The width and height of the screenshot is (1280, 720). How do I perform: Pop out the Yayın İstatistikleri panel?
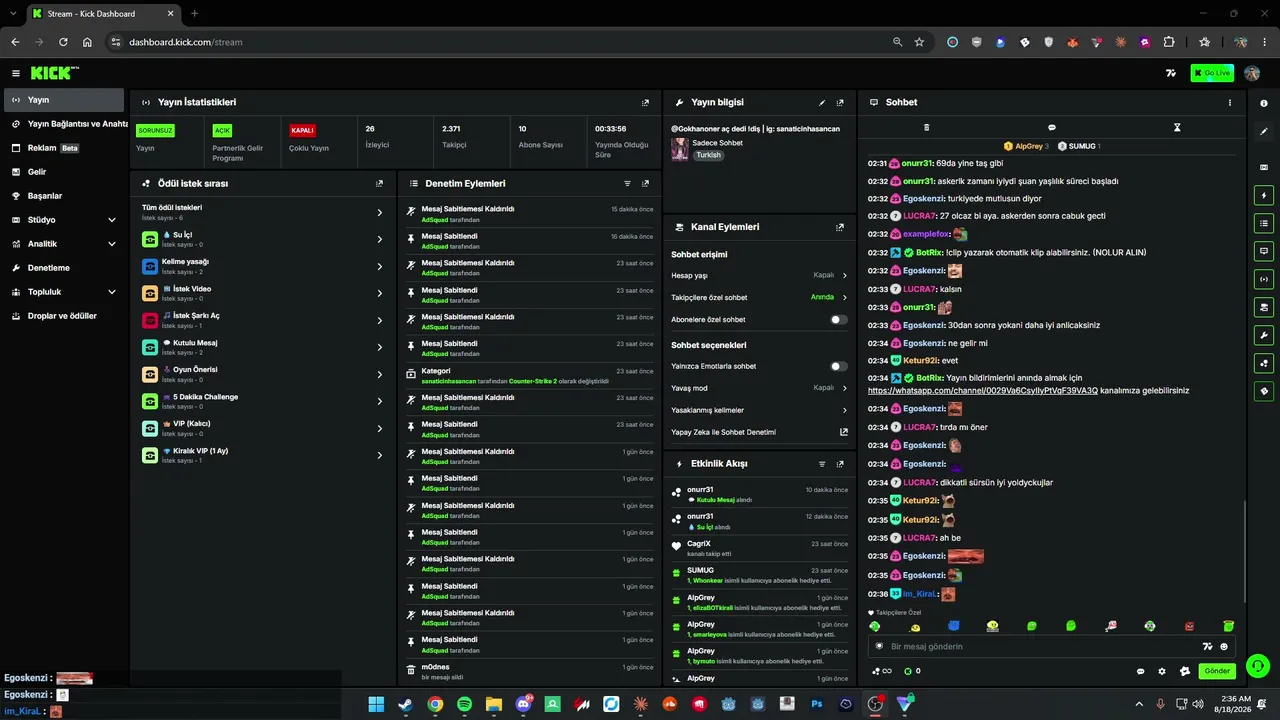[x=645, y=102]
